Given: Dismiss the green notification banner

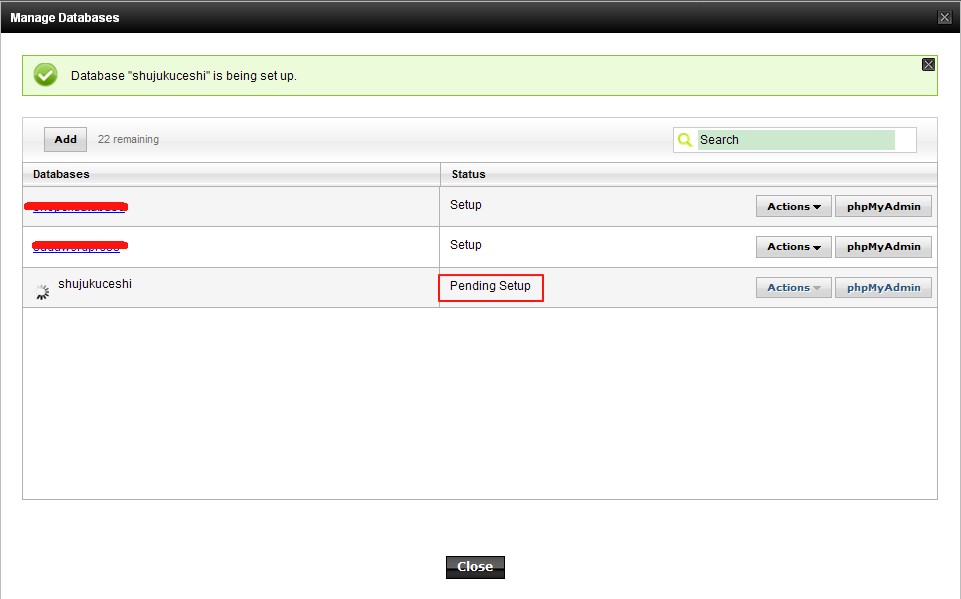Looking at the screenshot, I should [928, 64].
